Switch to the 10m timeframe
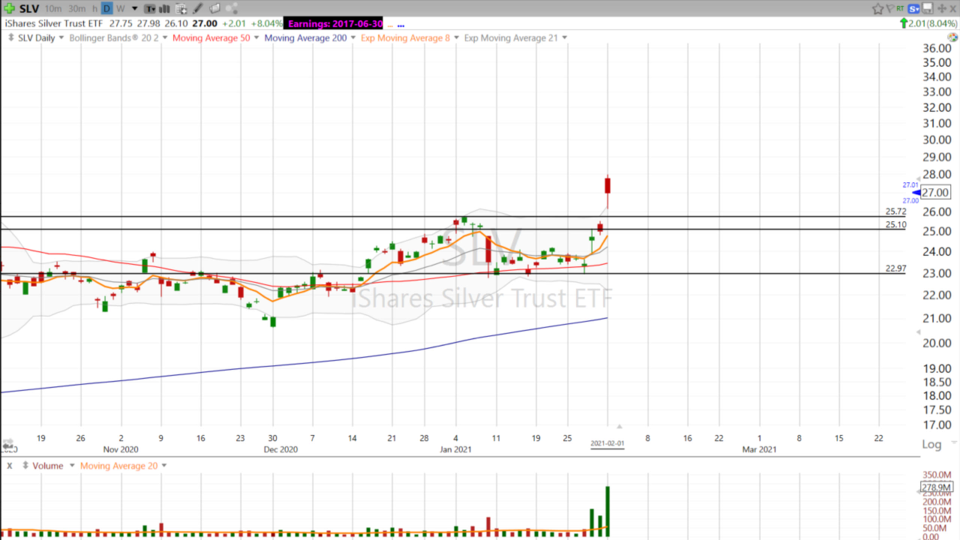This screenshot has width=960, height=540. 53,9
